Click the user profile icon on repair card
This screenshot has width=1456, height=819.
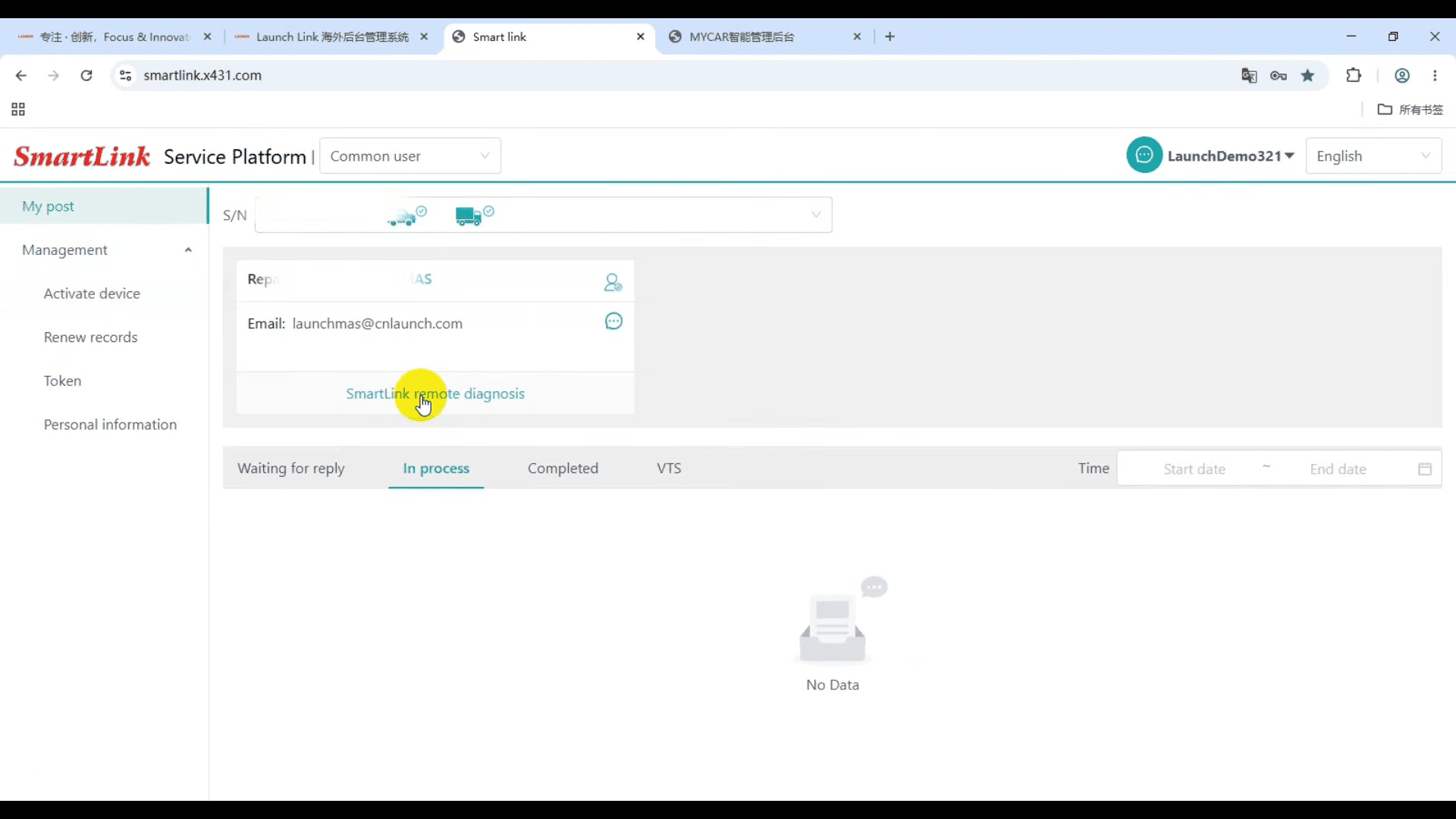click(x=613, y=282)
